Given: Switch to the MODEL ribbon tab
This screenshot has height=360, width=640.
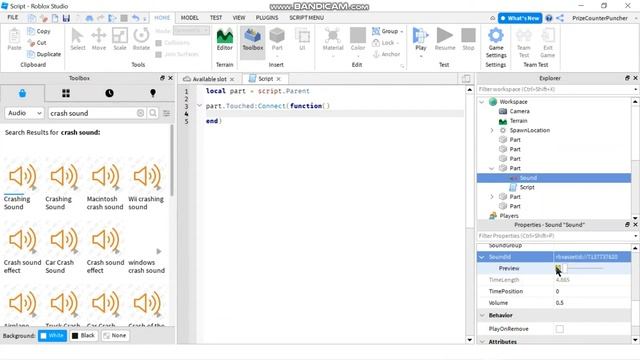Looking at the screenshot, I should coord(189,18).
